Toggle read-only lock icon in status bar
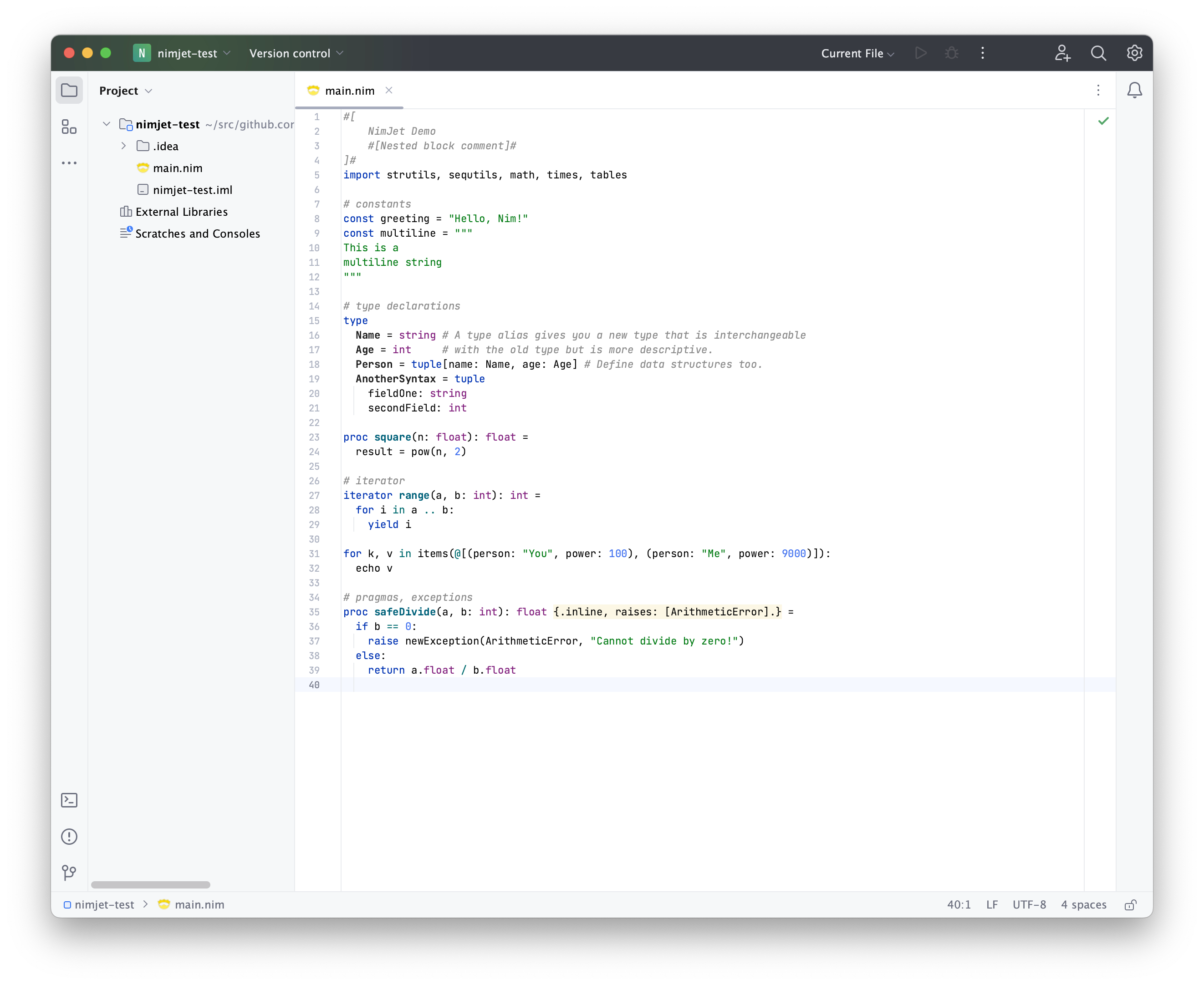The image size is (1204, 985). coord(1130,904)
